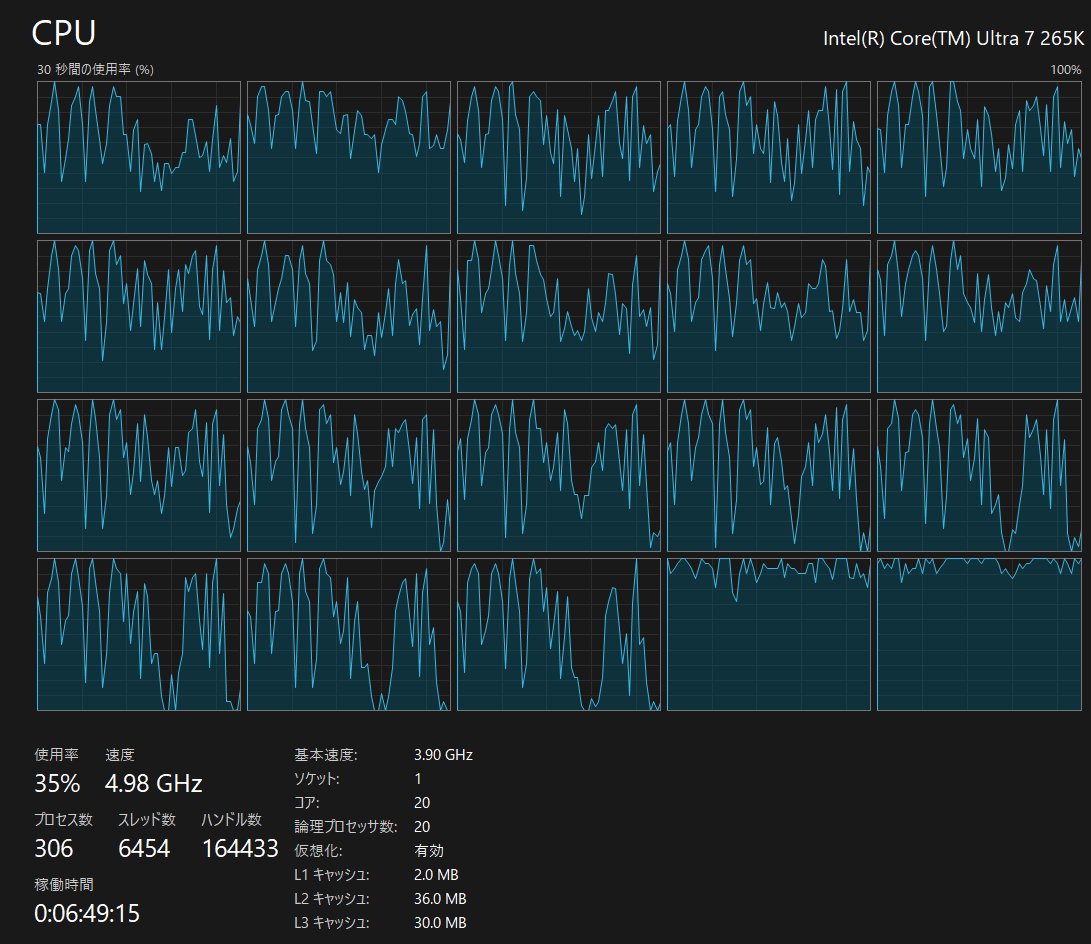
Task: Click the ソケット: label
Action: coord(317,778)
